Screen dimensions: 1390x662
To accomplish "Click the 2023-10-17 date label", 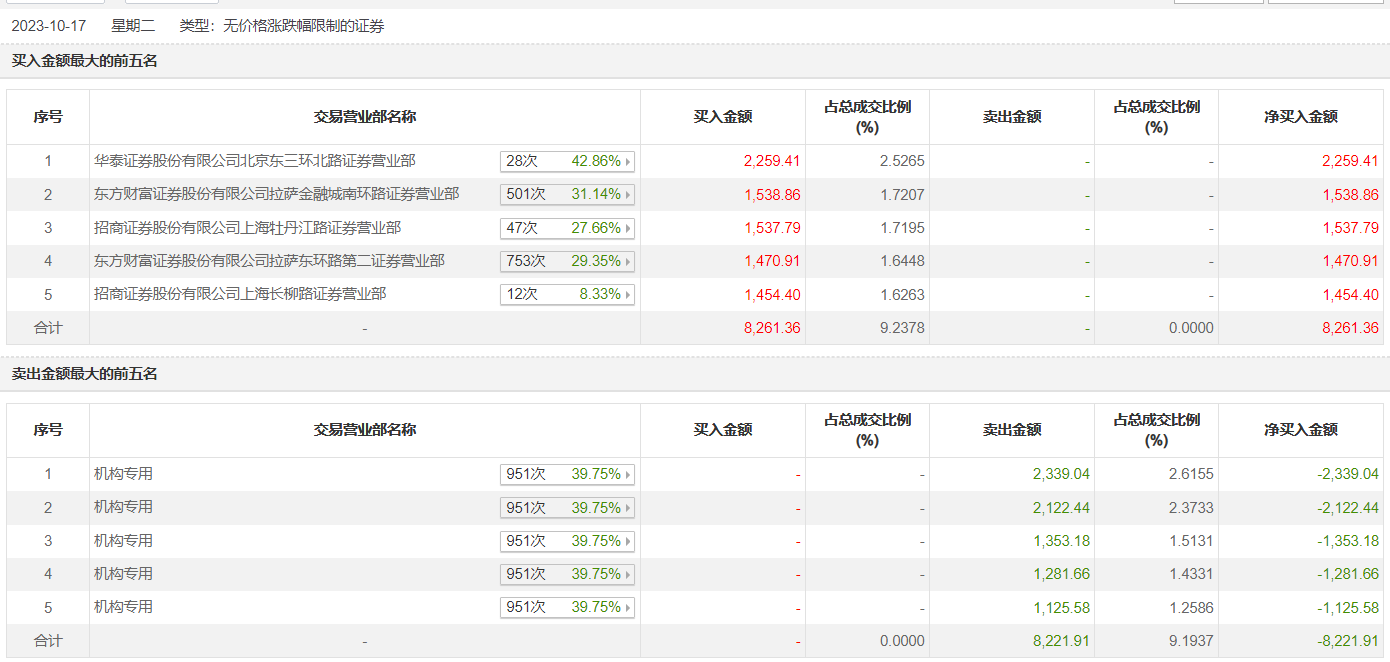I will click(x=47, y=27).
